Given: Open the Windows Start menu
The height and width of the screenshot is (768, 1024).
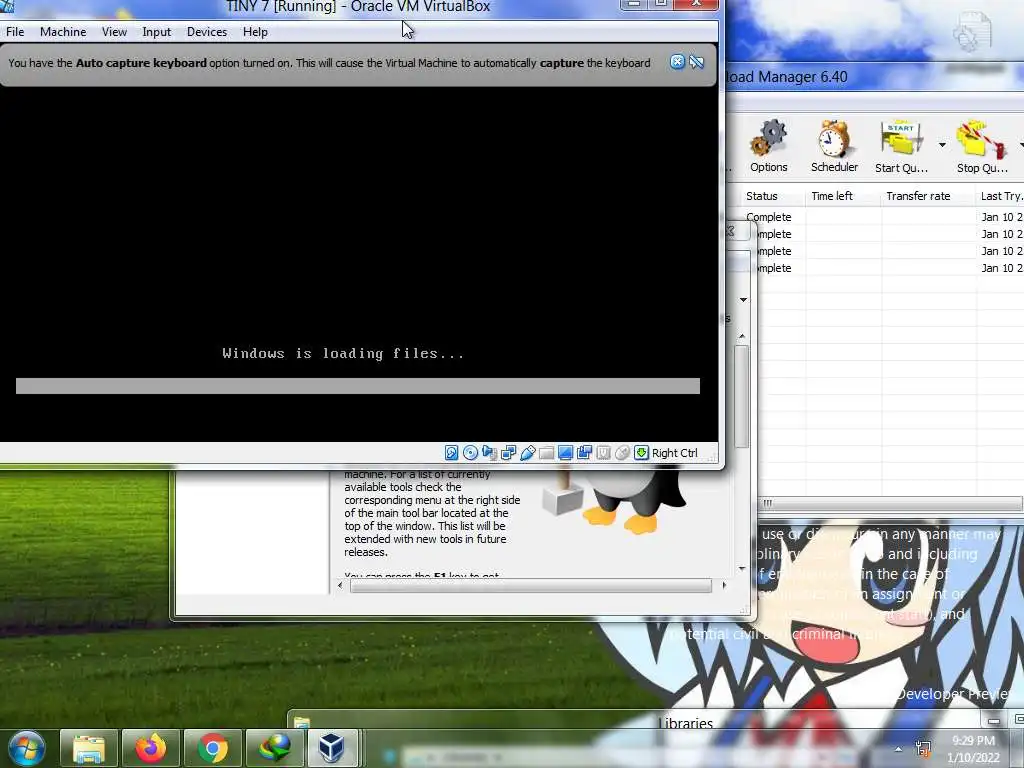Looking at the screenshot, I should [26, 748].
